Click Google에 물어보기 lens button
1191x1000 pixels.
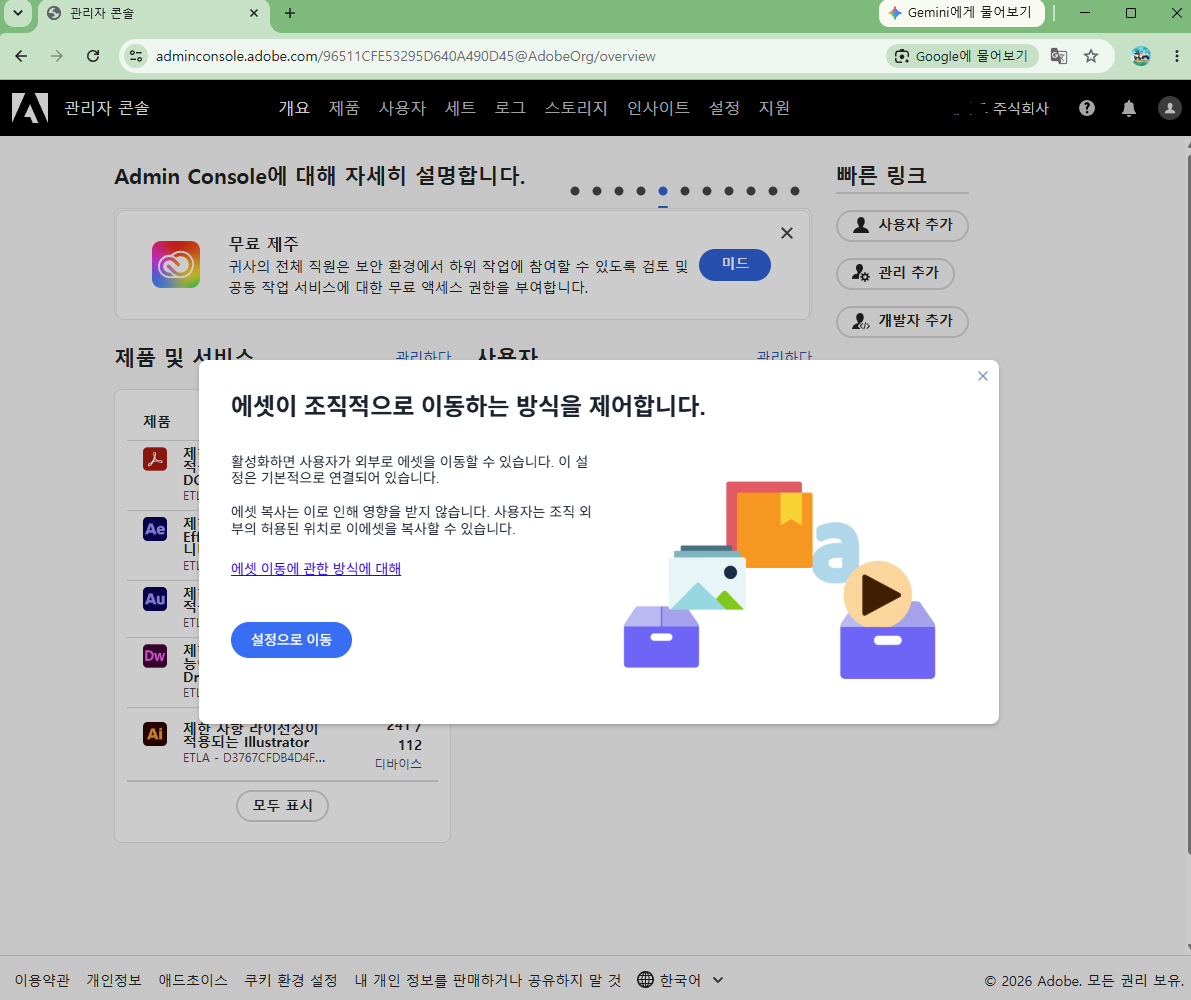(x=962, y=55)
